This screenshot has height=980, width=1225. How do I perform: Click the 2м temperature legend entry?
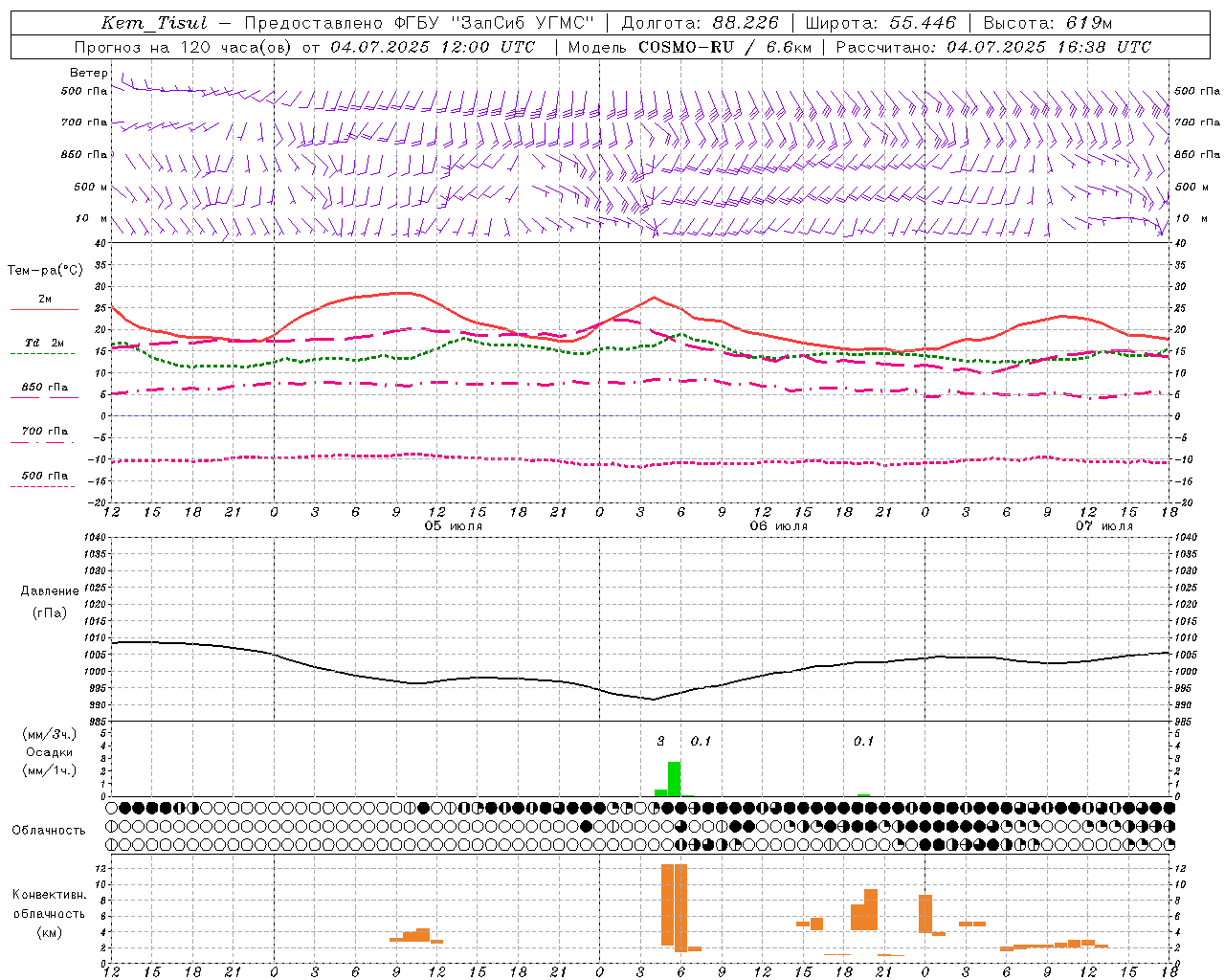pos(45,300)
